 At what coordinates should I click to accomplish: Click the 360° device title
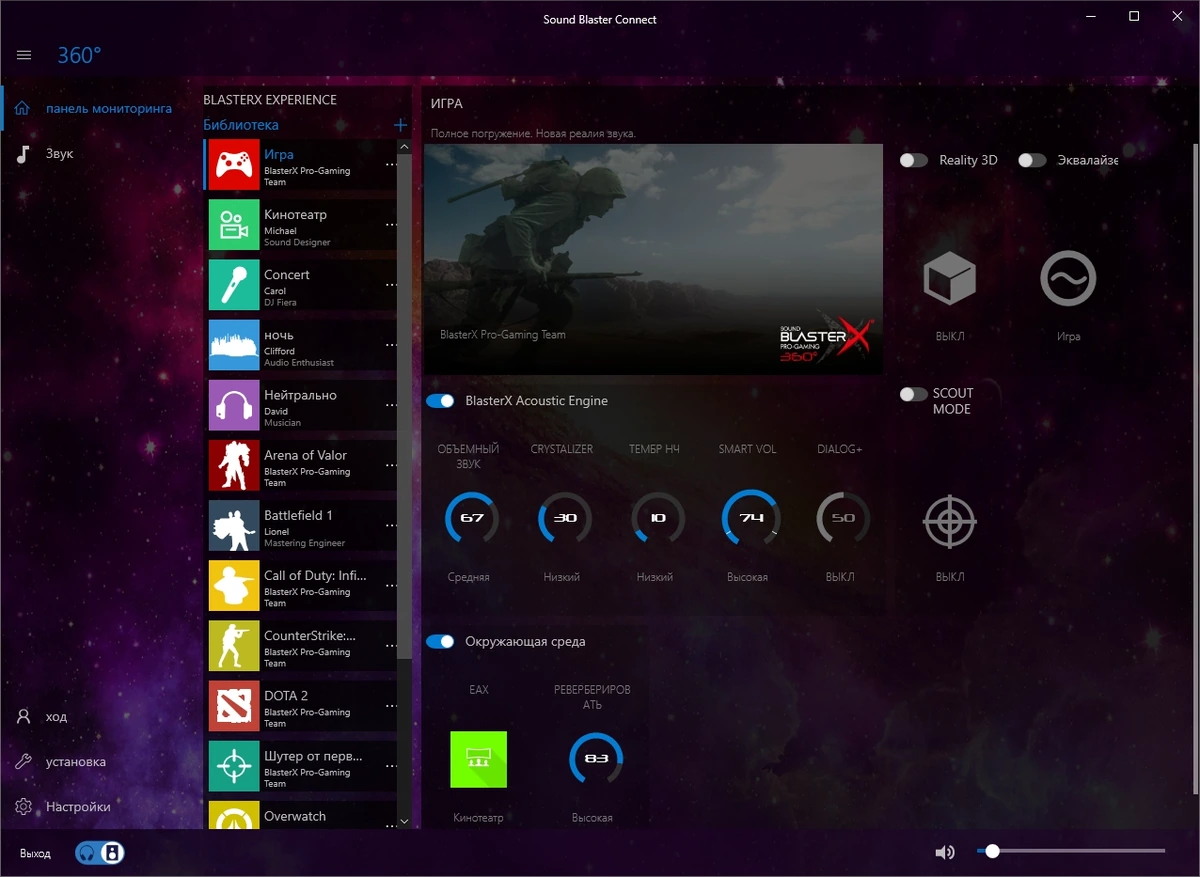pos(79,56)
